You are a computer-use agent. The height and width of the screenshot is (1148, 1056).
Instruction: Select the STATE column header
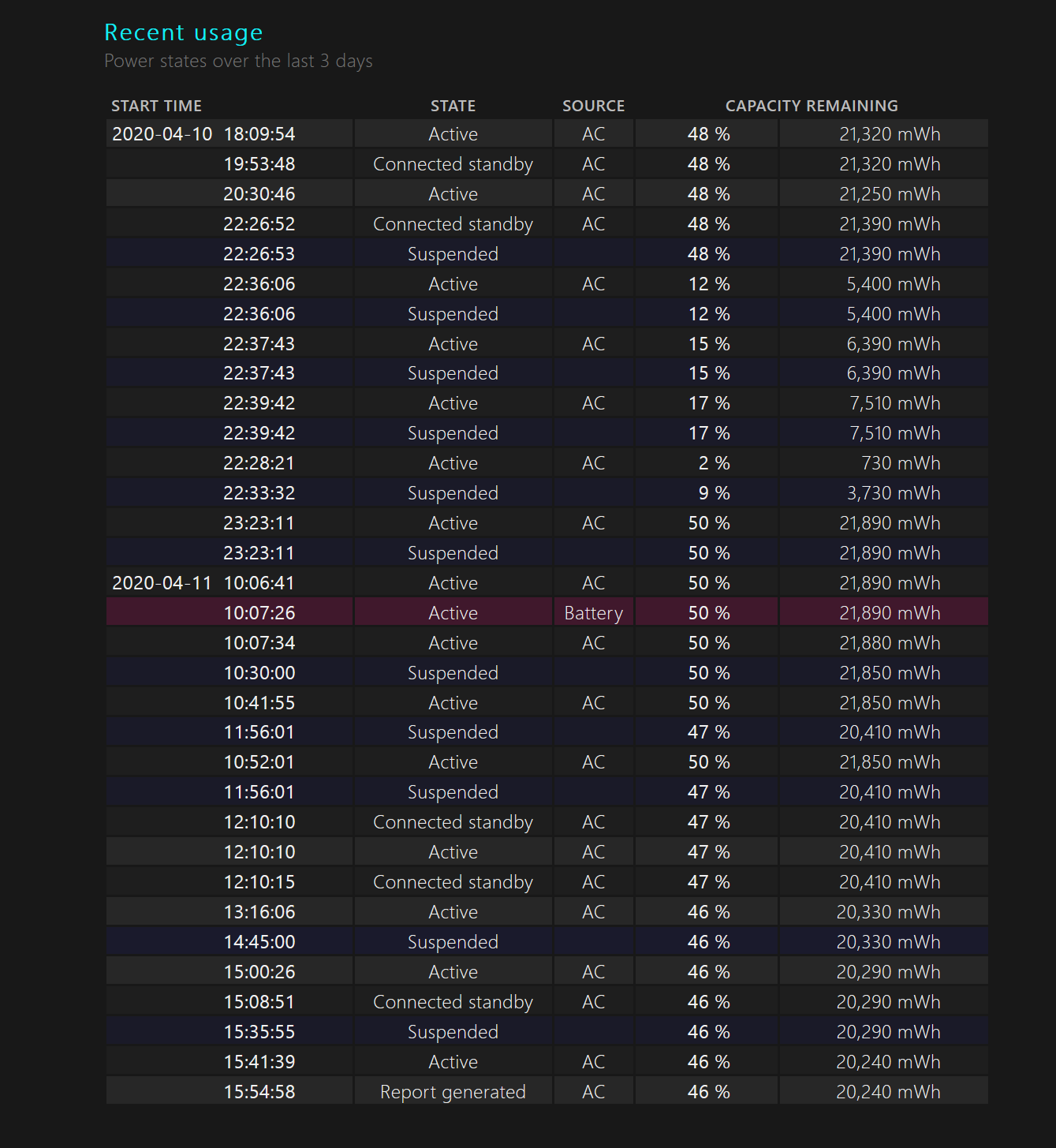453,106
